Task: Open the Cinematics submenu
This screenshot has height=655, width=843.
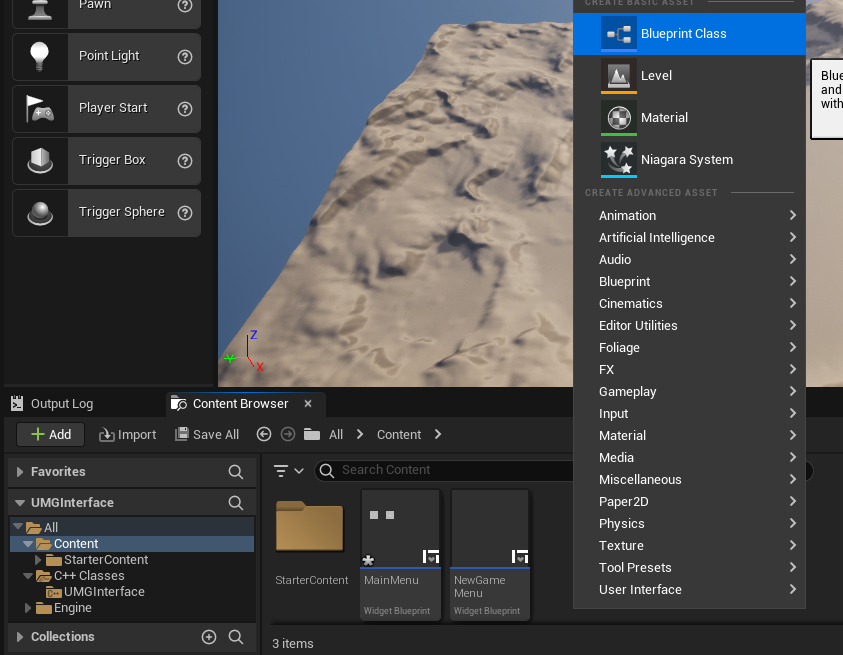Action: pos(689,303)
